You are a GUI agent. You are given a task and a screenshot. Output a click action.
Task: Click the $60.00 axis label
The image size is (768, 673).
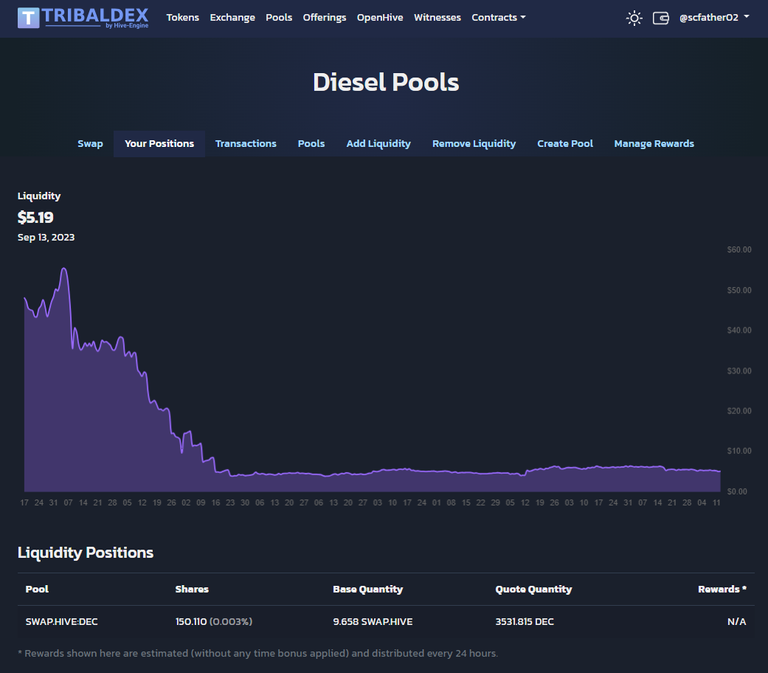pyautogui.click(x=739, y=249)
